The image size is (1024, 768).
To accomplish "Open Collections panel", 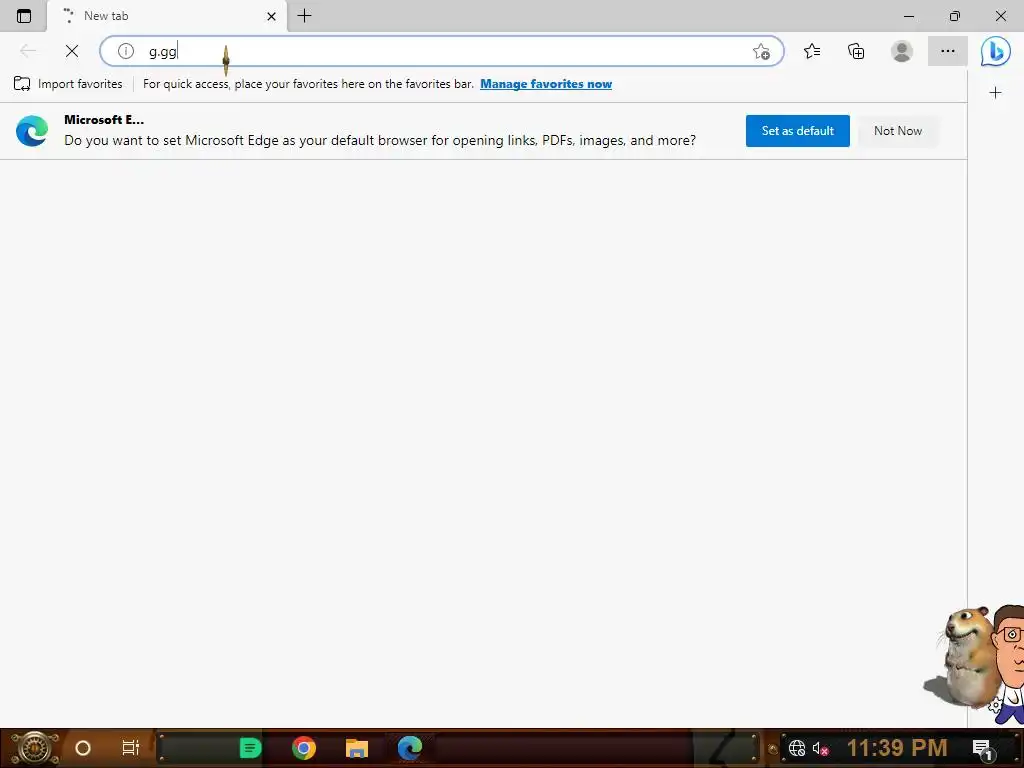I will pyautogui.click(x=856, y=51).
